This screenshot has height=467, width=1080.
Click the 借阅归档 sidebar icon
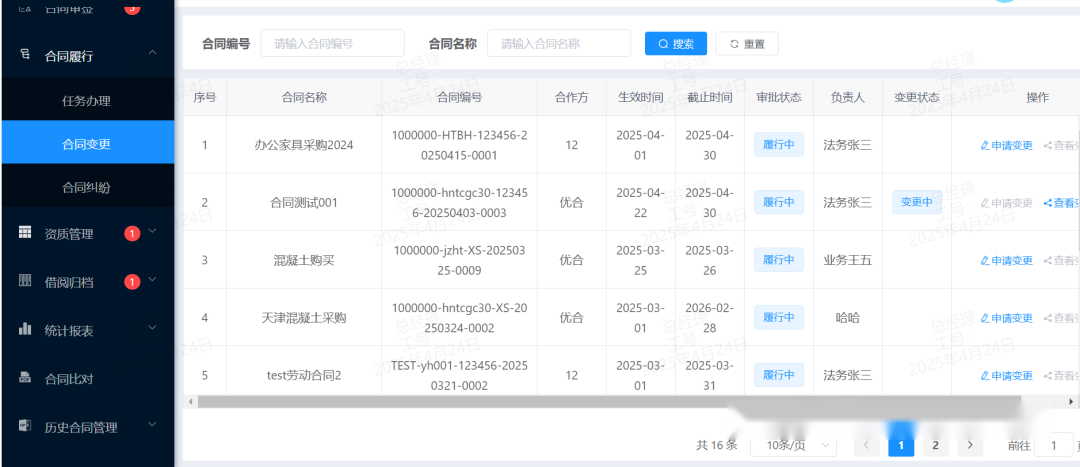tap(25, 282)
